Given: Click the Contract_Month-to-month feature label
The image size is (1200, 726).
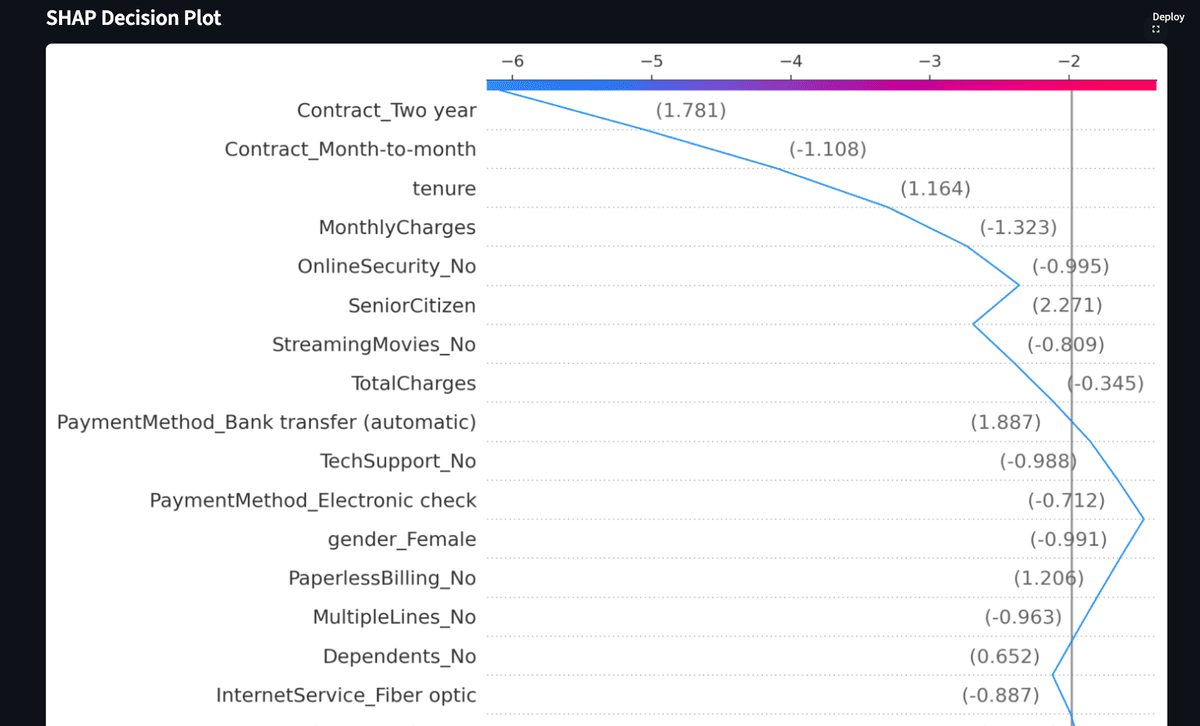Looking at the screenshot, I should pyautogui.click(x=350, y=150).
